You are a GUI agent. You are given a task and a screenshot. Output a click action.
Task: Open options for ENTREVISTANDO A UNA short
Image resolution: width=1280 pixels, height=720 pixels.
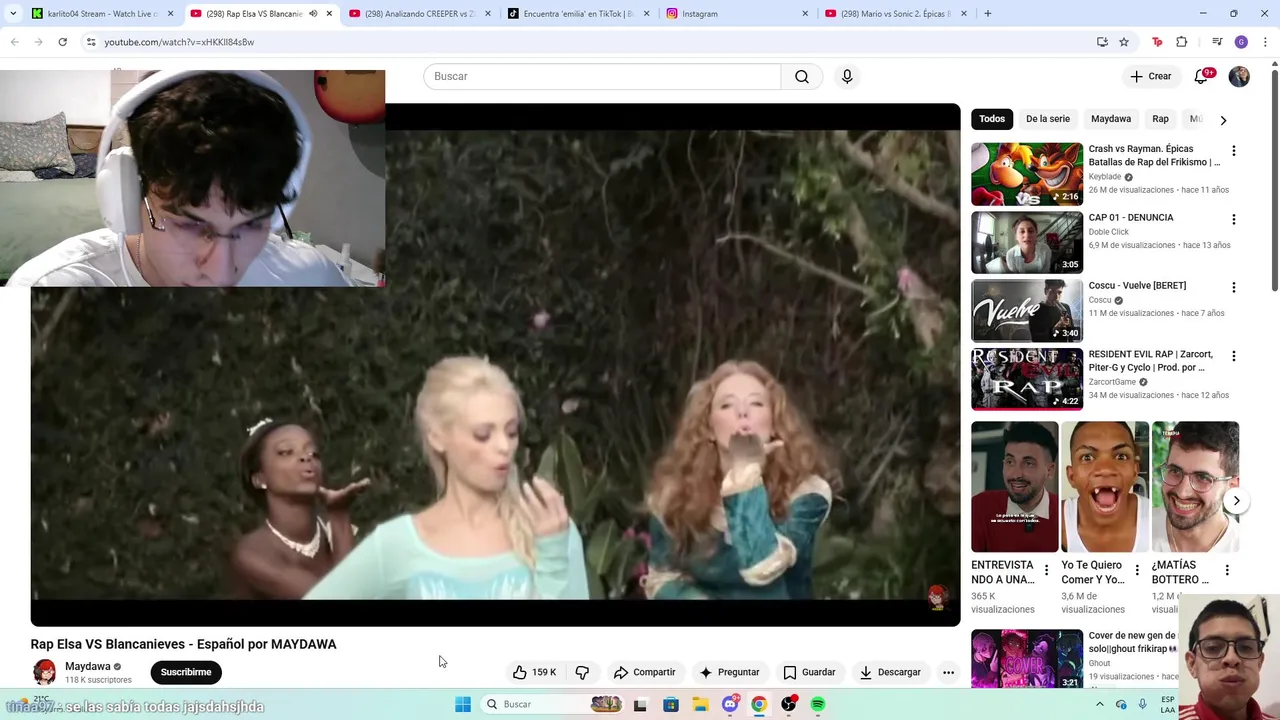(x=1046, y=570)
